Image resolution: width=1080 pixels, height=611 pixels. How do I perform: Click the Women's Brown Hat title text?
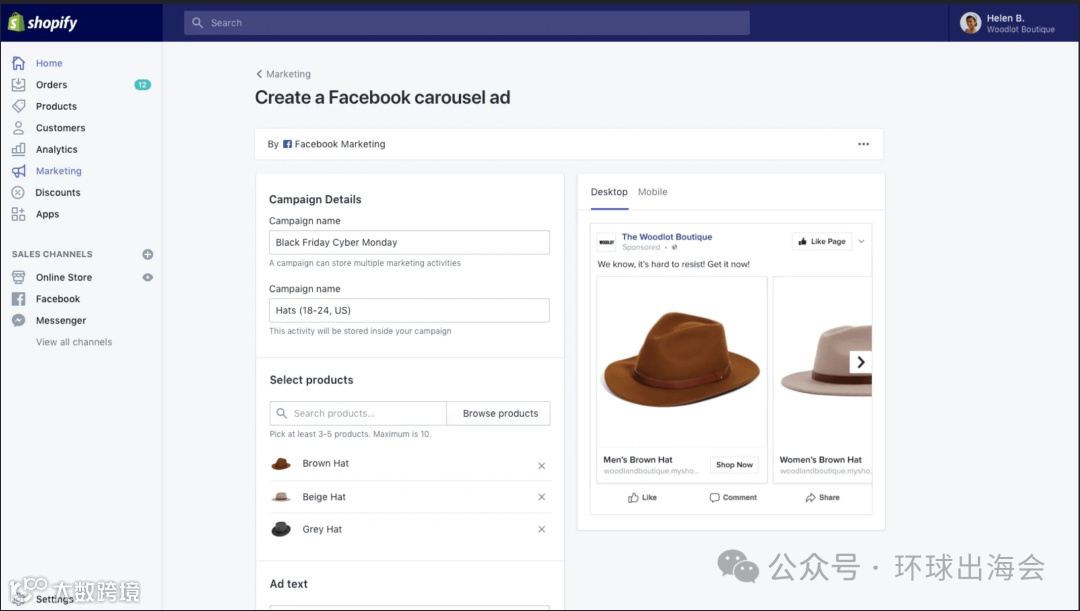820,459
